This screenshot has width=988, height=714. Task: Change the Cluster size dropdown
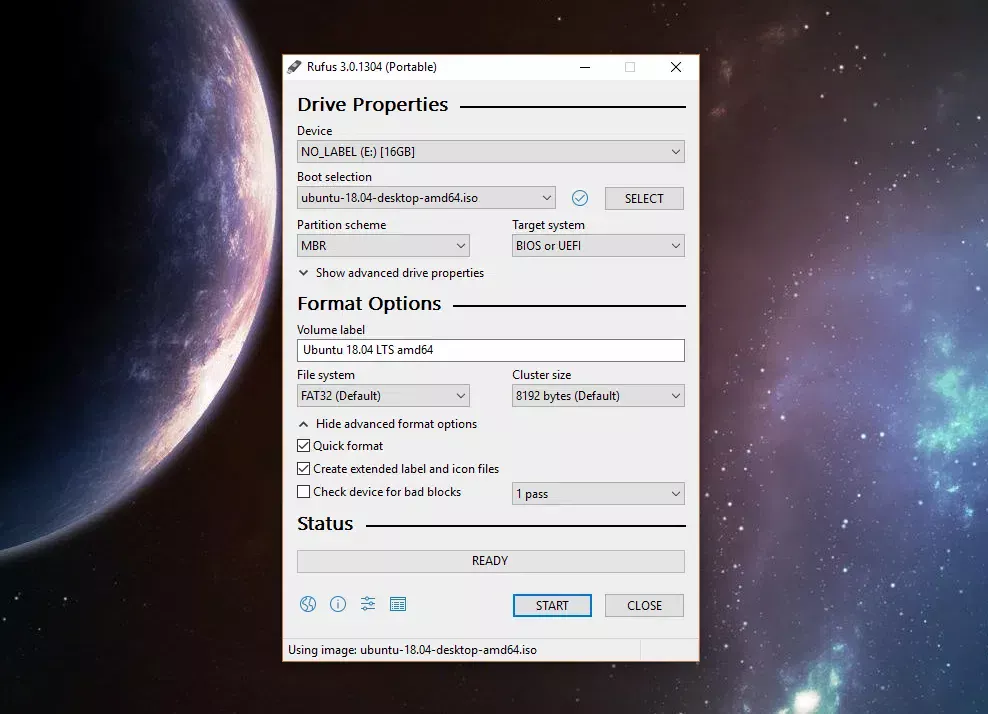point(597,395)
